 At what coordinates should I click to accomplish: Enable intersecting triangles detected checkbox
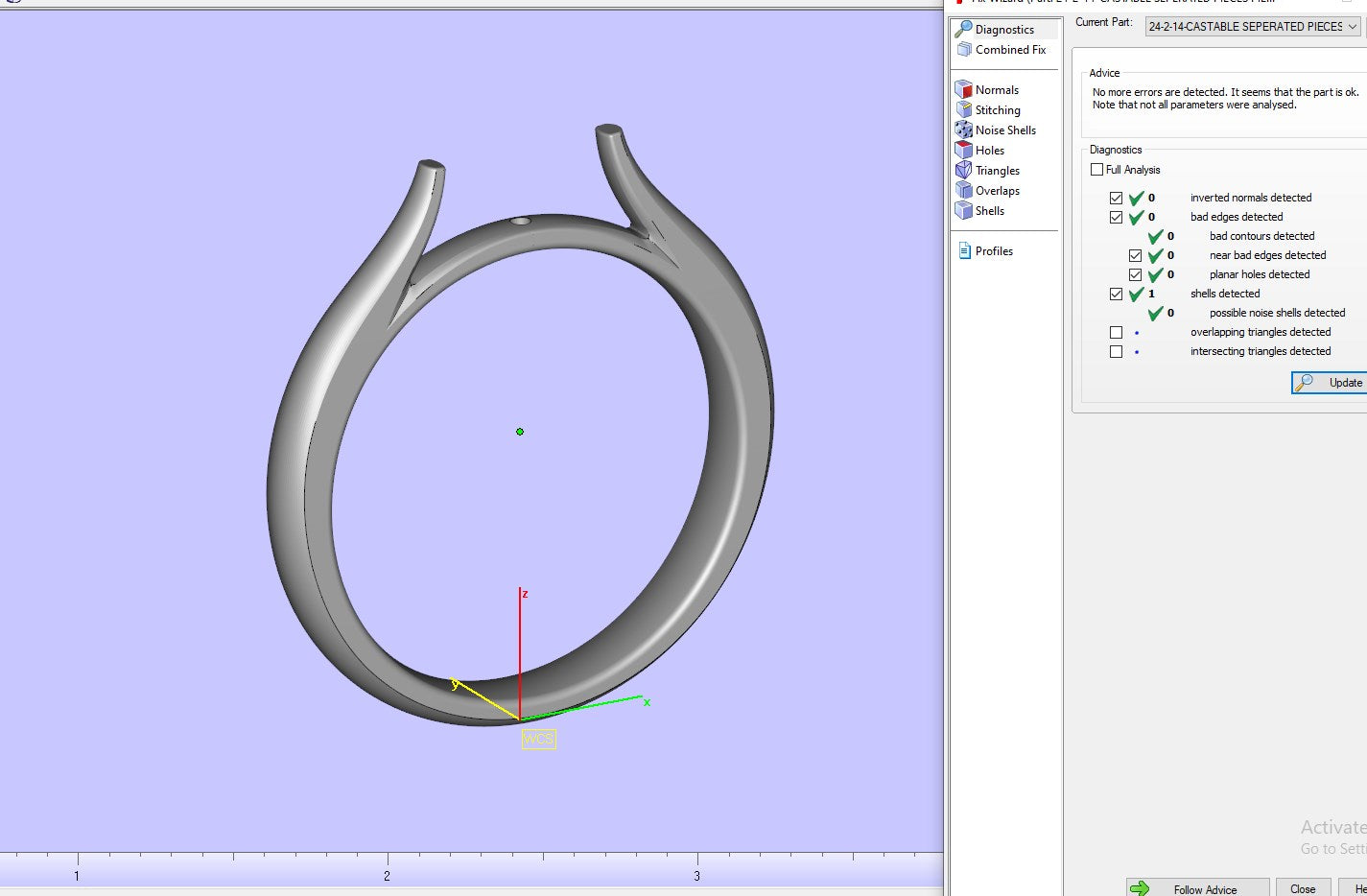(x=1116, y=351)
